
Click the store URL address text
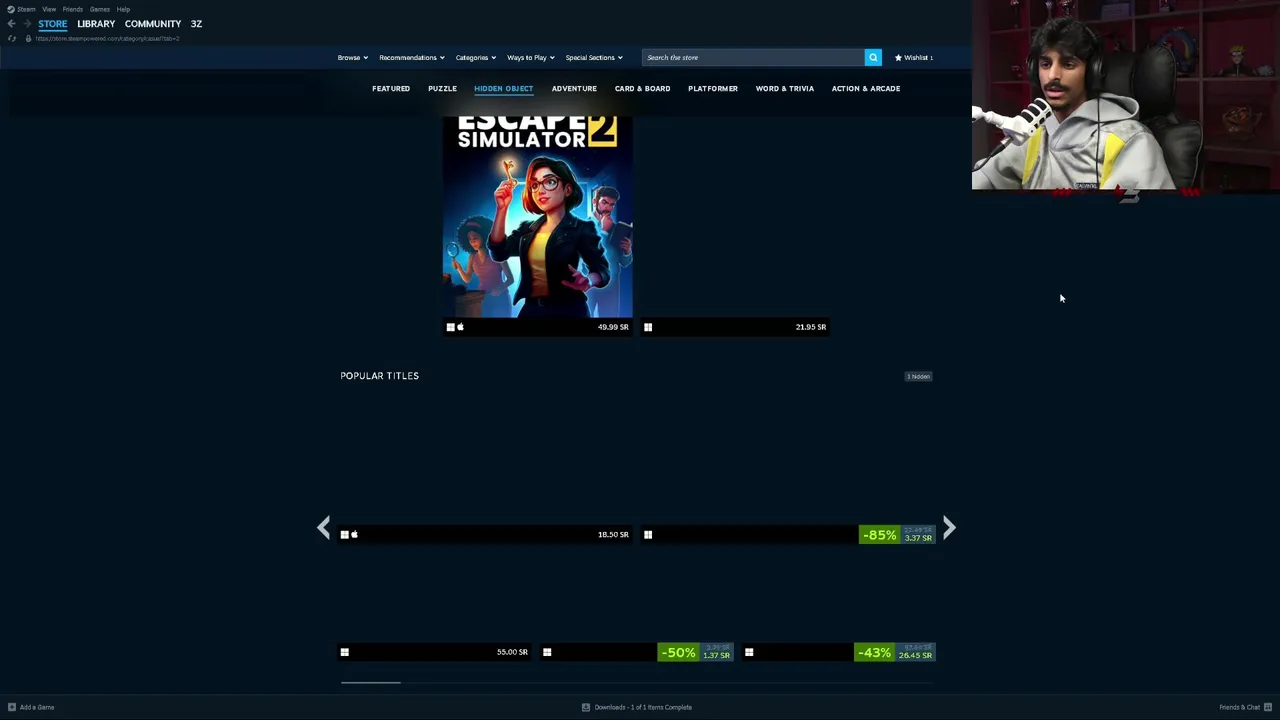pos(107,38)
